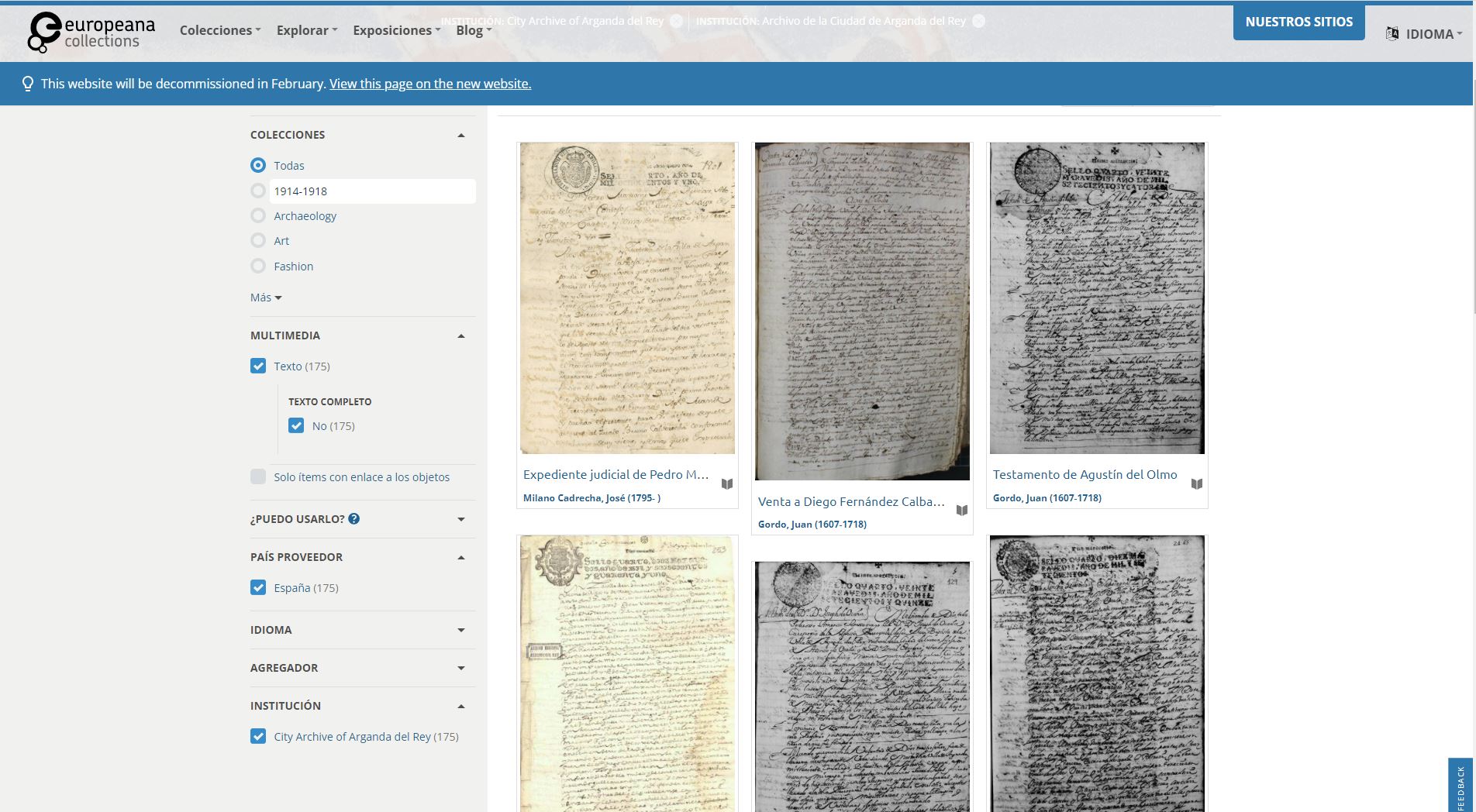The width and height of the screenshot is (1476, 812).
Task: Open Expediente judicial de Pedro M... title link
Action: (x=616, y=474)
